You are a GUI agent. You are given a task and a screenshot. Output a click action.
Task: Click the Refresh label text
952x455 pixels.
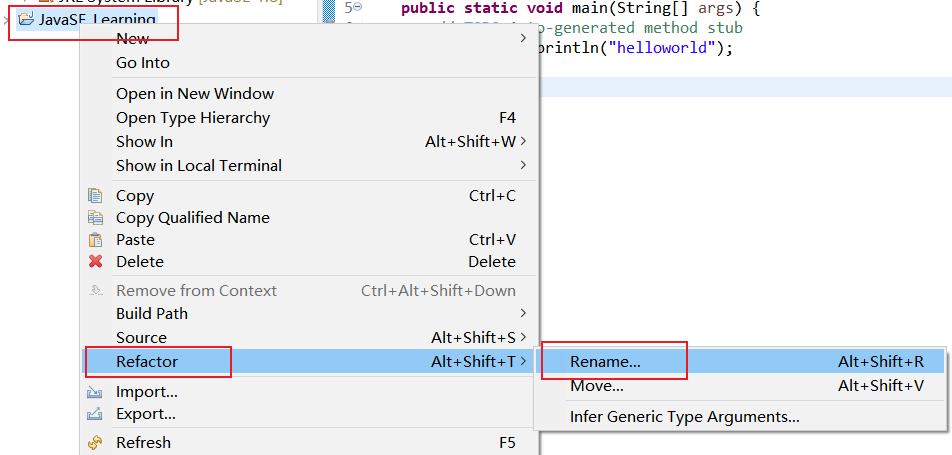pyautogui.click(x=143, y=443)
